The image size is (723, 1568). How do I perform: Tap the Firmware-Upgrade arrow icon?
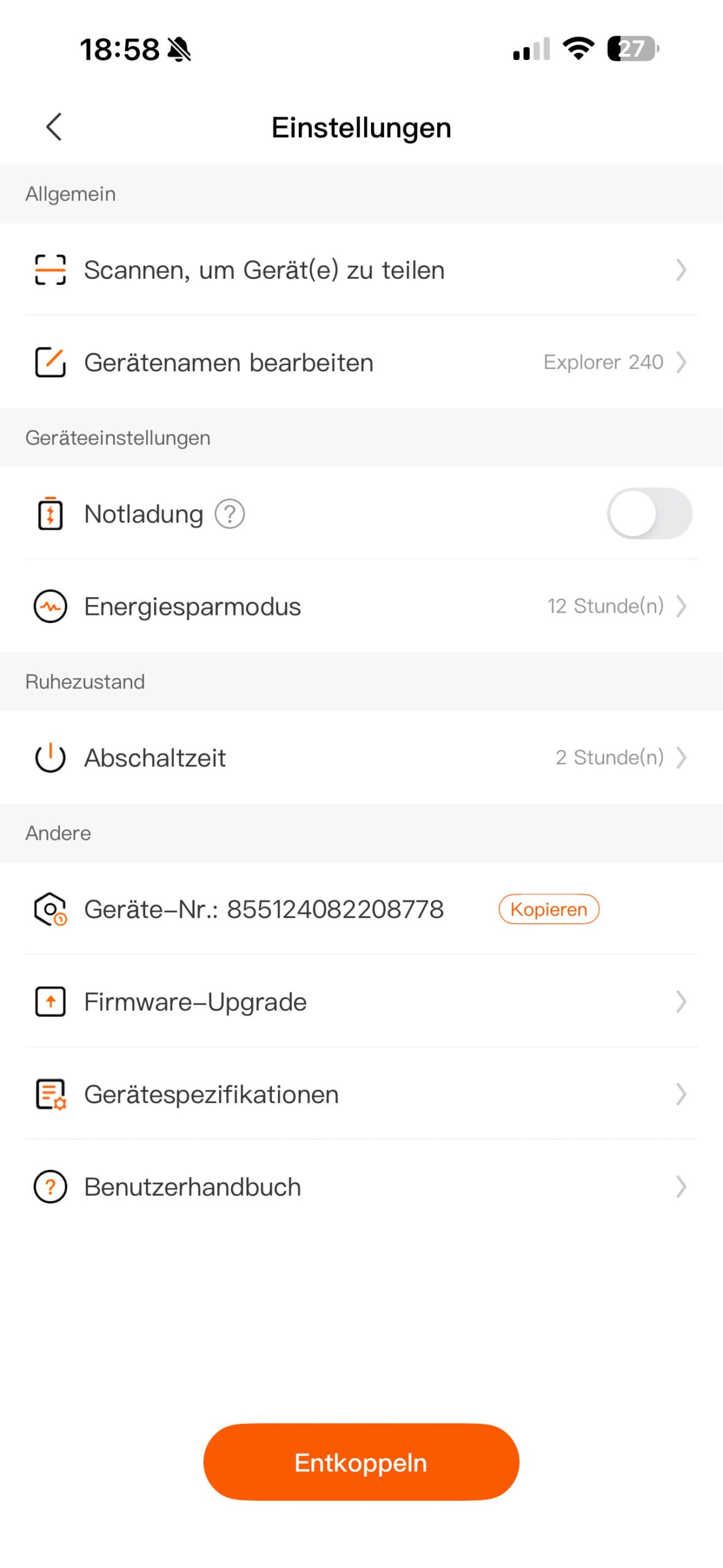50,1001
